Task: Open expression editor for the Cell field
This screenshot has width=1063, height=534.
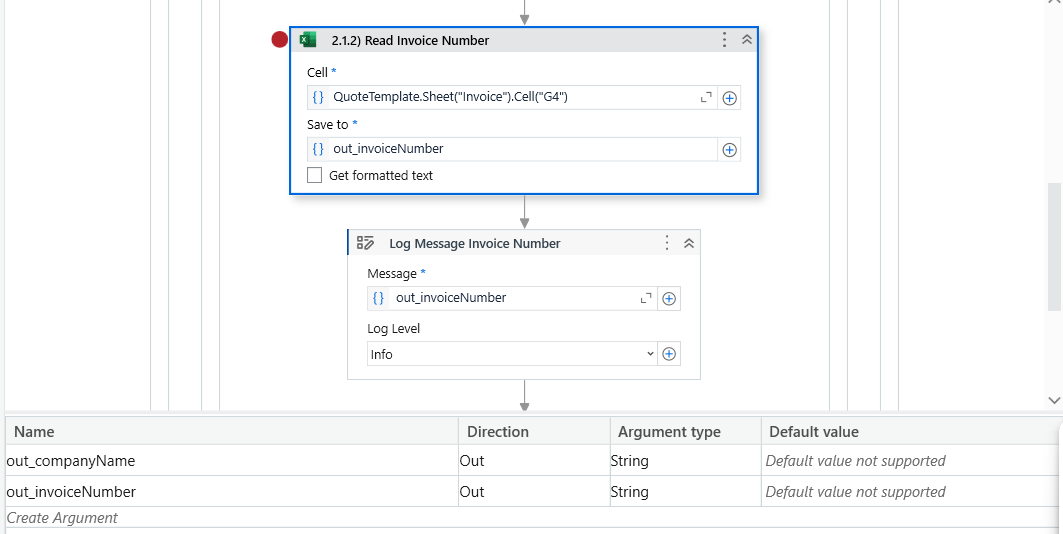Action: pos(706,97)
